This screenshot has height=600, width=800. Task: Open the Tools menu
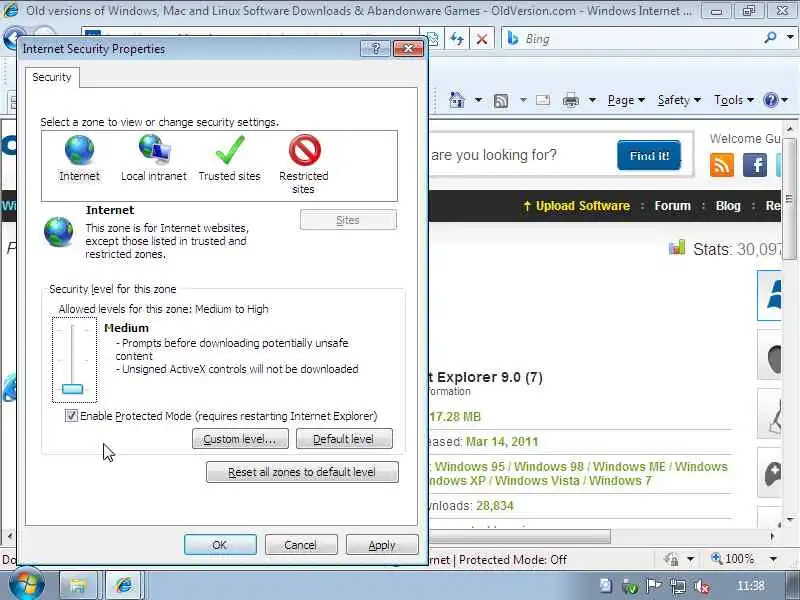[x=734, y=100]
